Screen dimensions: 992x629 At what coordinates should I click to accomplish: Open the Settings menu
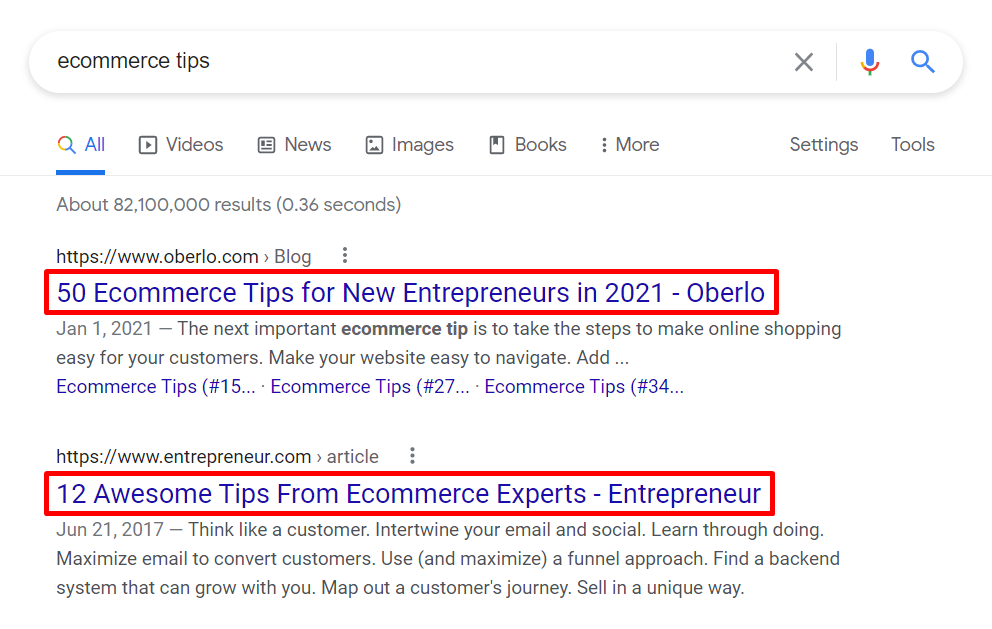(x=823, y=145)
